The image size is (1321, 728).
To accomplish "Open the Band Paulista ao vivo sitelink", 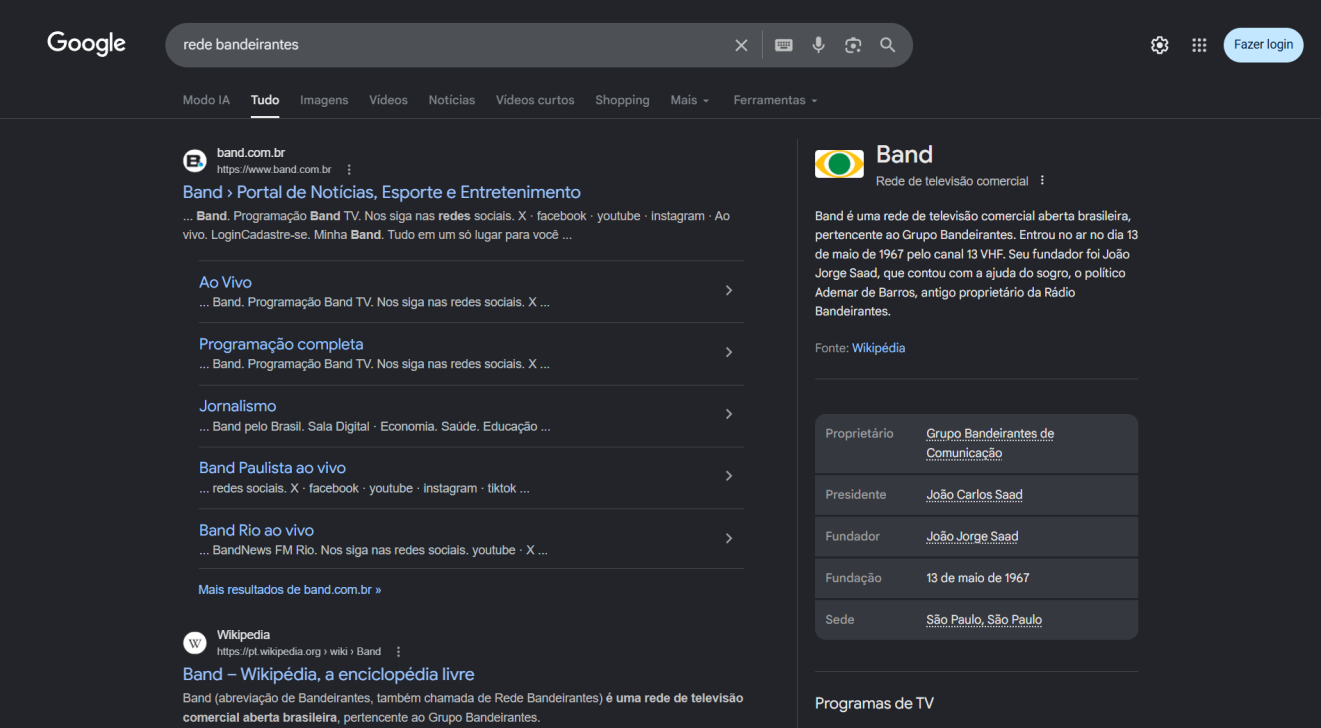I will coord(272,468).
